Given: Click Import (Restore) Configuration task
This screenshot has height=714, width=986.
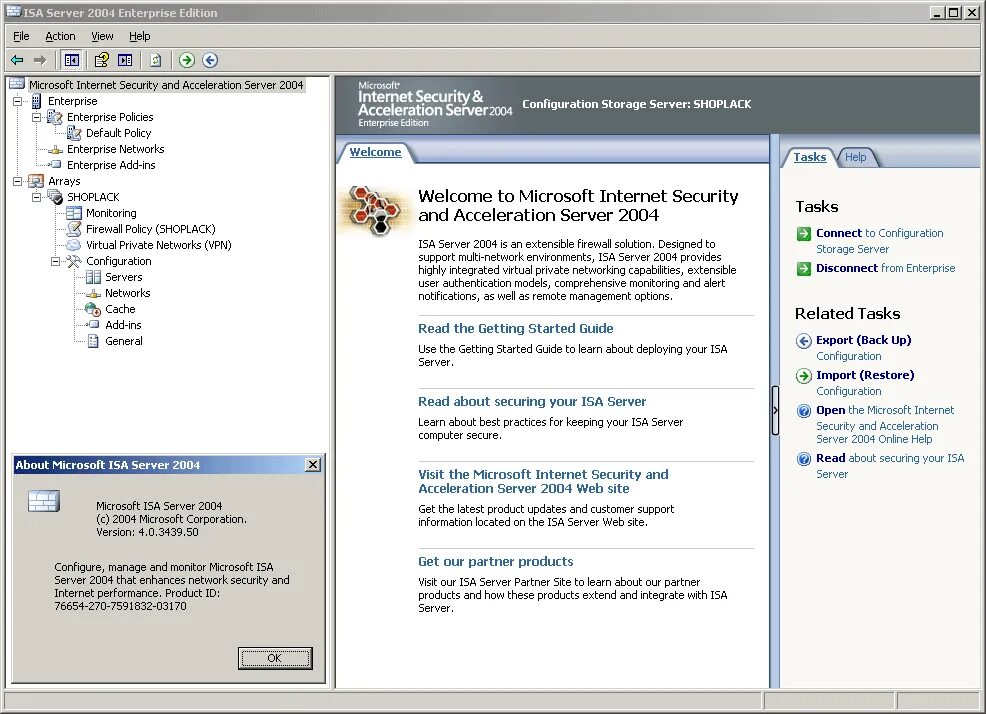Looking at the screenshot, I should pos(865,383).
